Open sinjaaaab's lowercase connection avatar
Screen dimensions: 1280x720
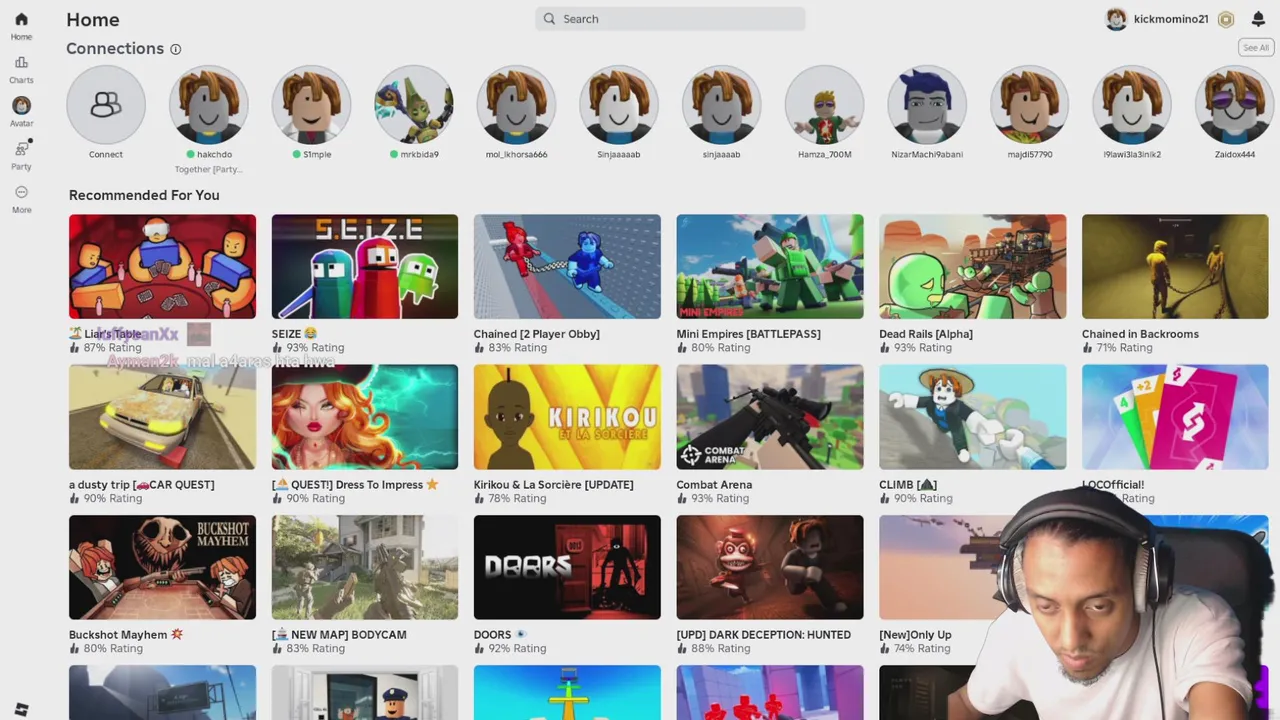pos(721,105)
